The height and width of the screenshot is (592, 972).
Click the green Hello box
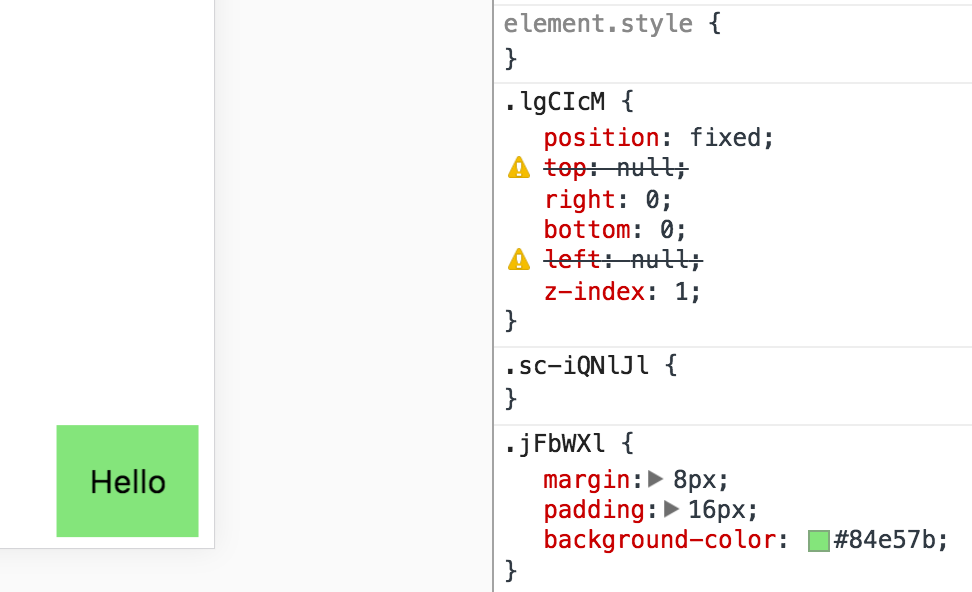pyautogui.click(x=127, y=481)
